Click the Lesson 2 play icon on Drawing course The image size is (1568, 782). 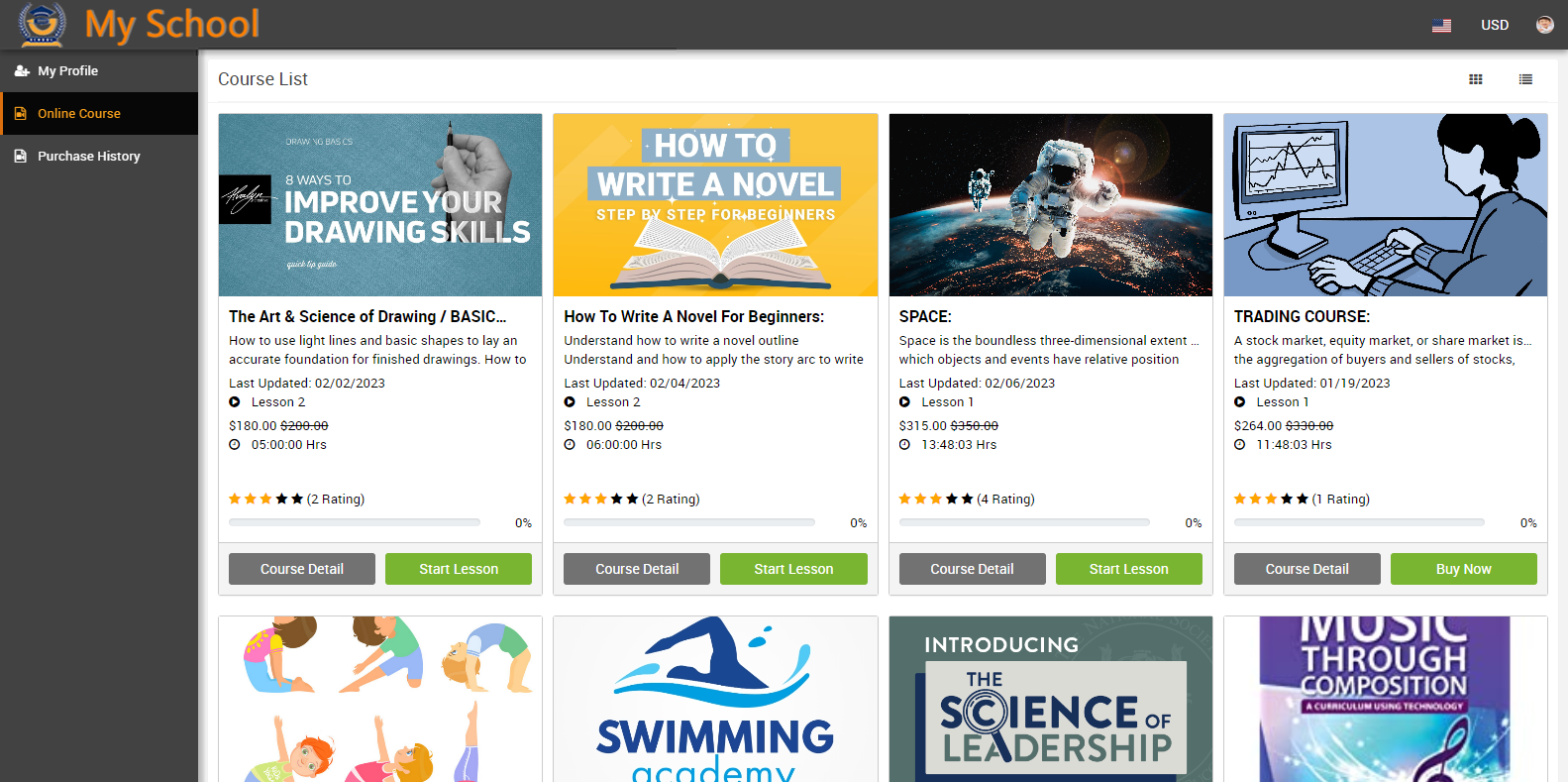click(235, 402)
